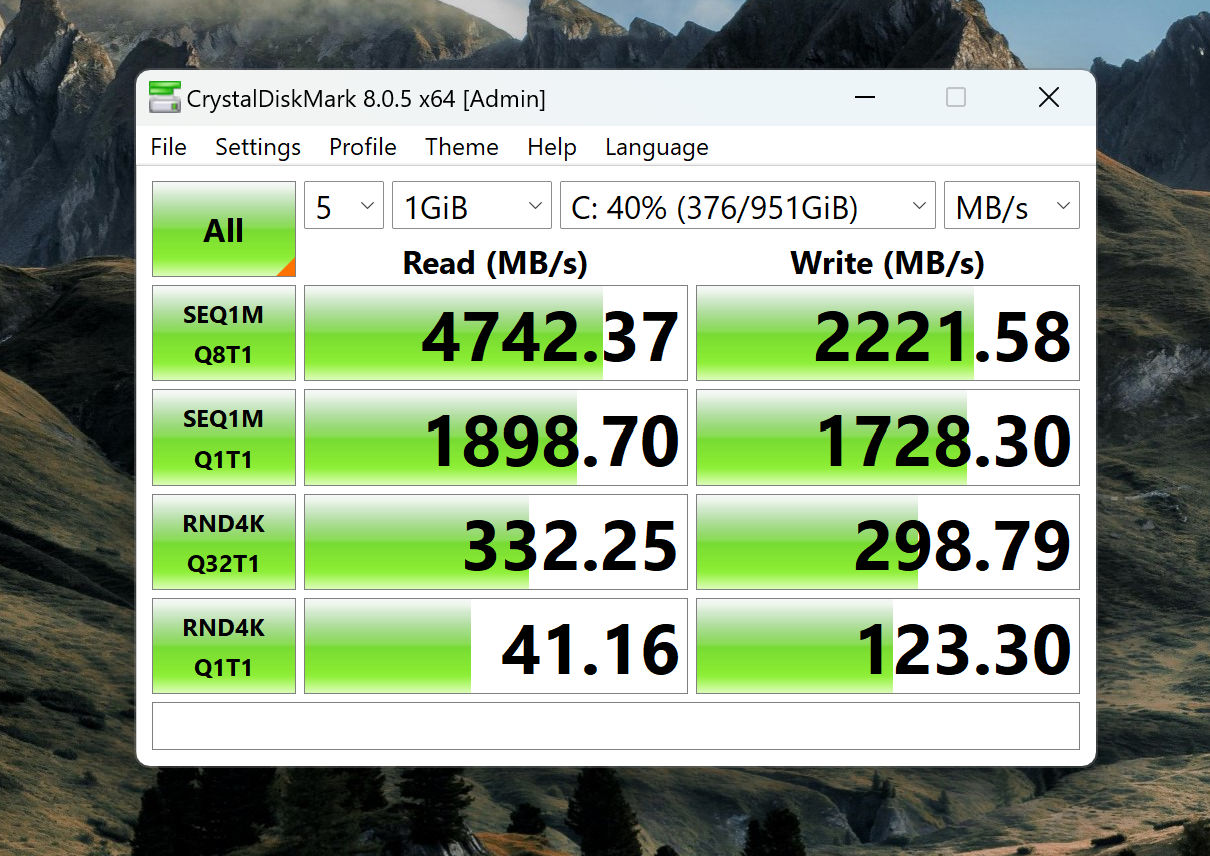
Task: Click the CrystalDiskMark 8.0.5 x64 title text
Action: click(366, 98)
